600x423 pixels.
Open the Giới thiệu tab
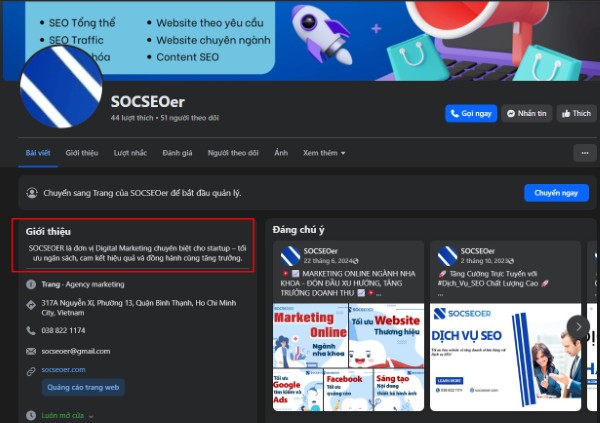click(x=82, y=153)
